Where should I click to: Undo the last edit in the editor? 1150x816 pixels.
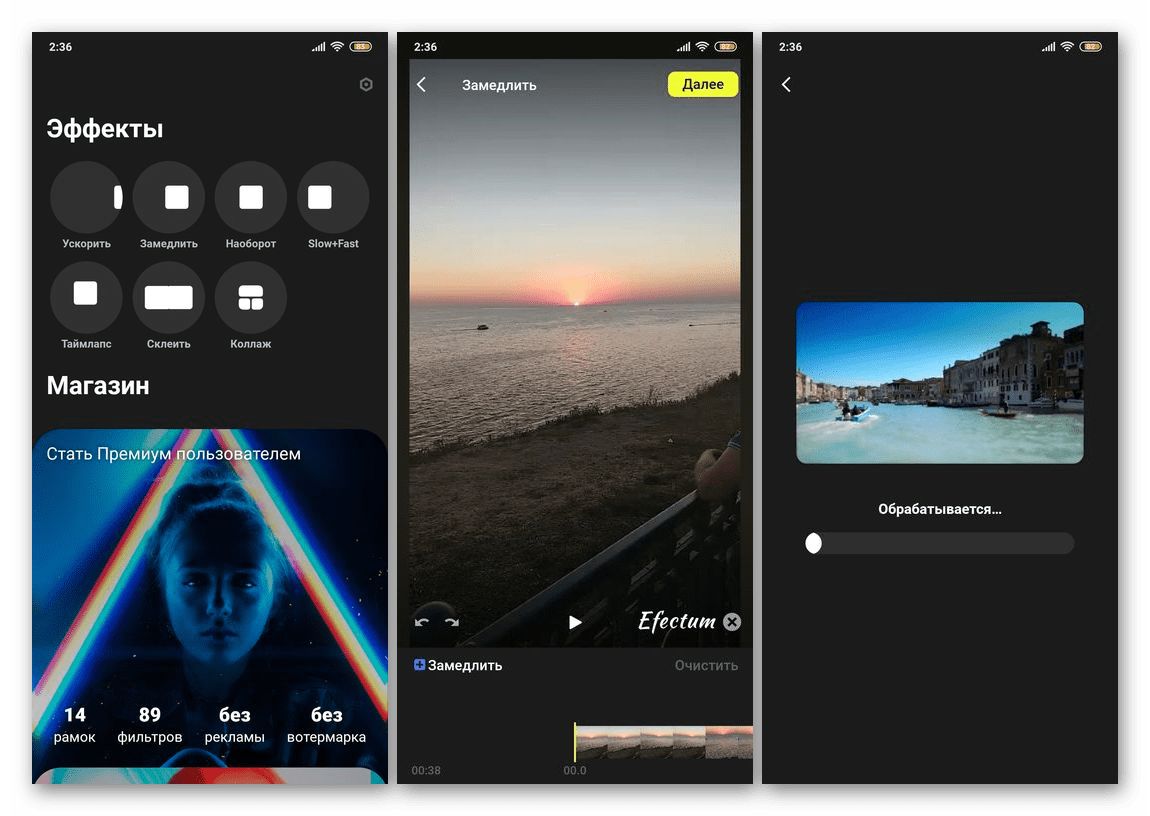point(422,622)
